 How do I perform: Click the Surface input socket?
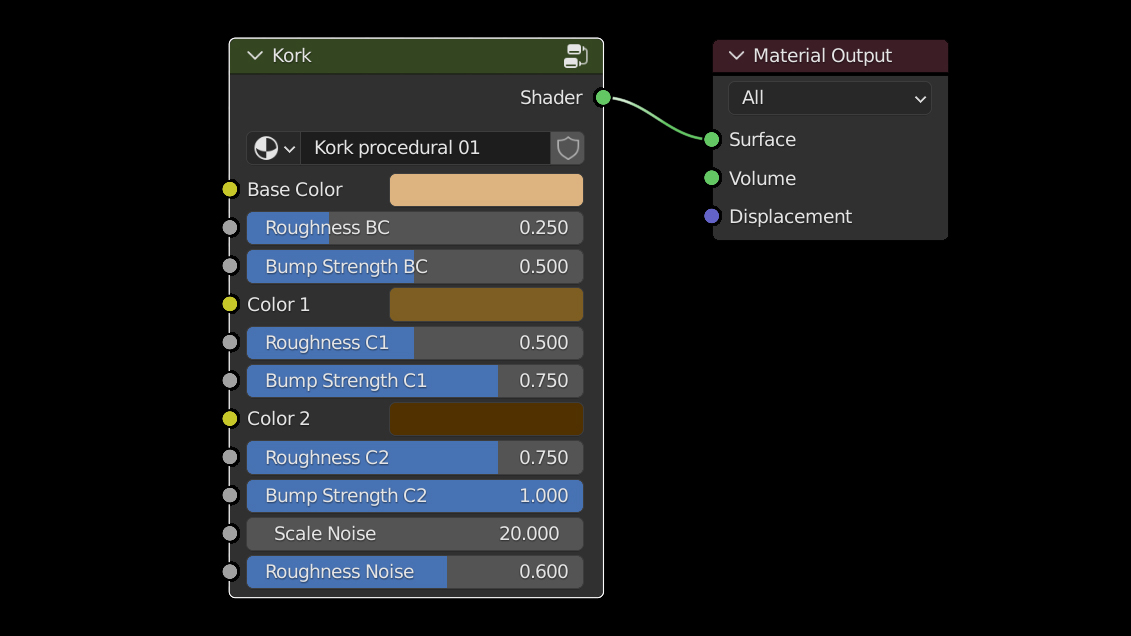tap(712, 139)
